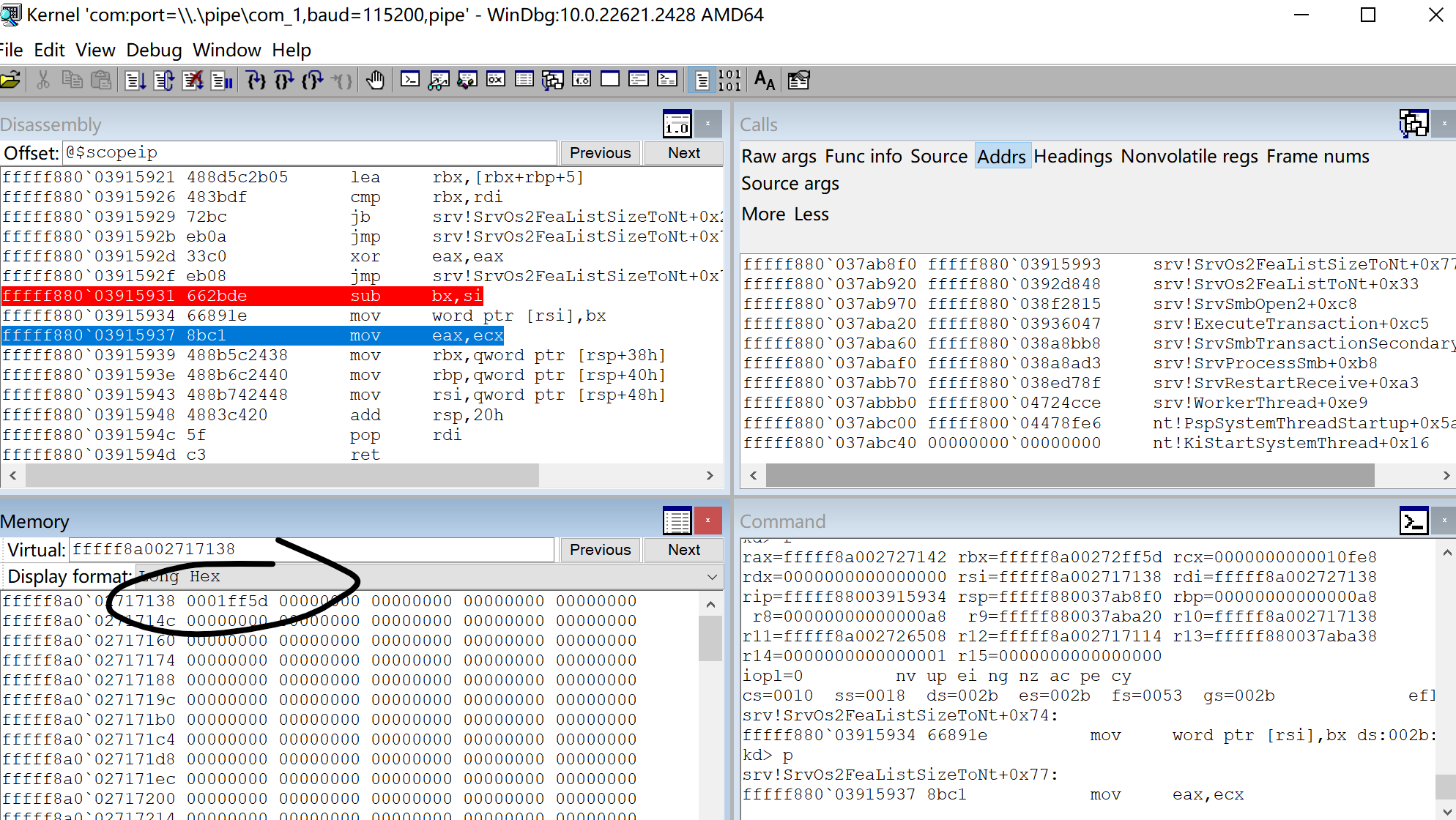1456x820 pixels.
Task: Click the Stop Debugging toolbar icon
Action: [x=193, y=81]
